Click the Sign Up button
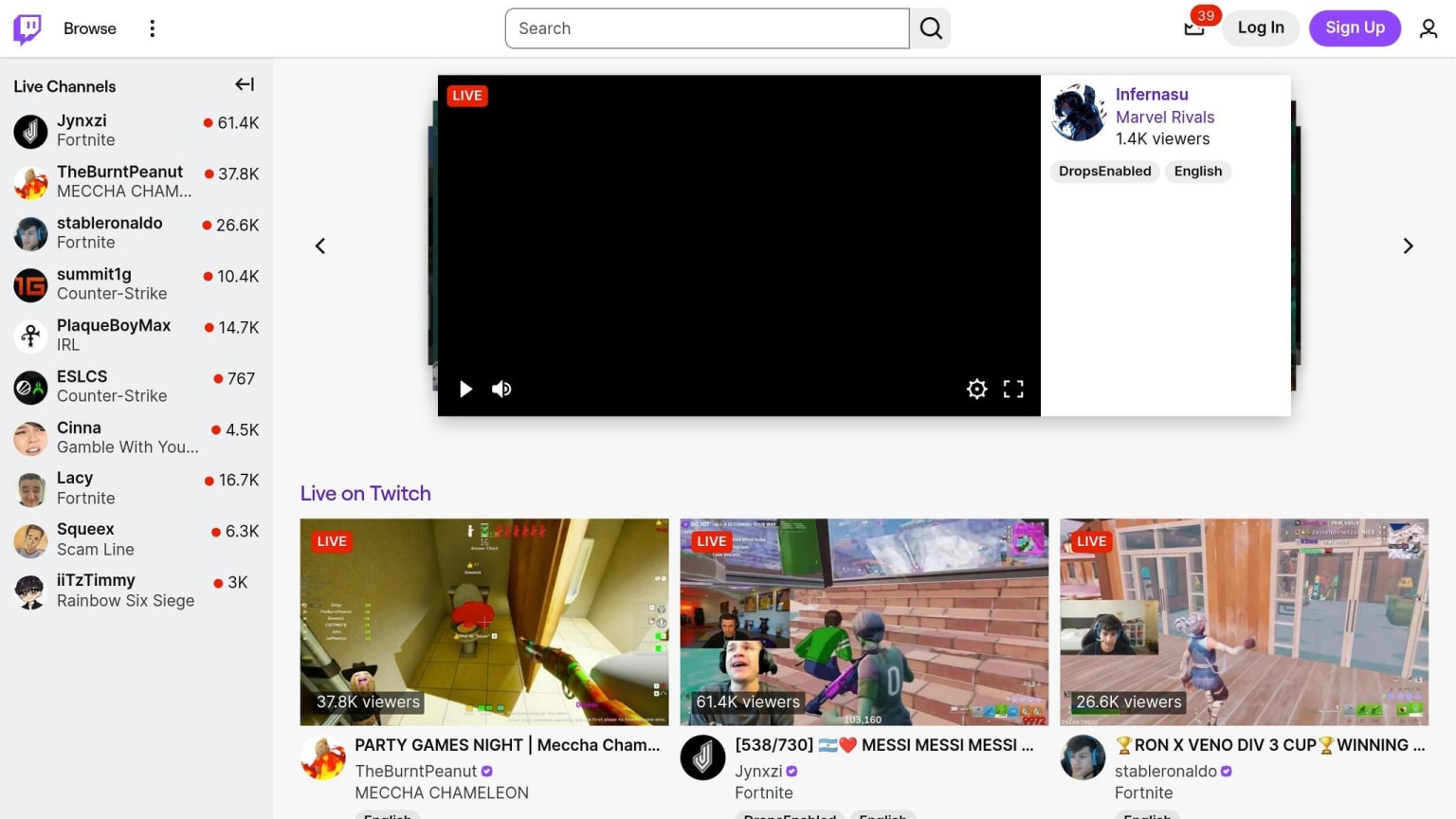This screenshot has height=819, width=1456. click(1355, 28)
